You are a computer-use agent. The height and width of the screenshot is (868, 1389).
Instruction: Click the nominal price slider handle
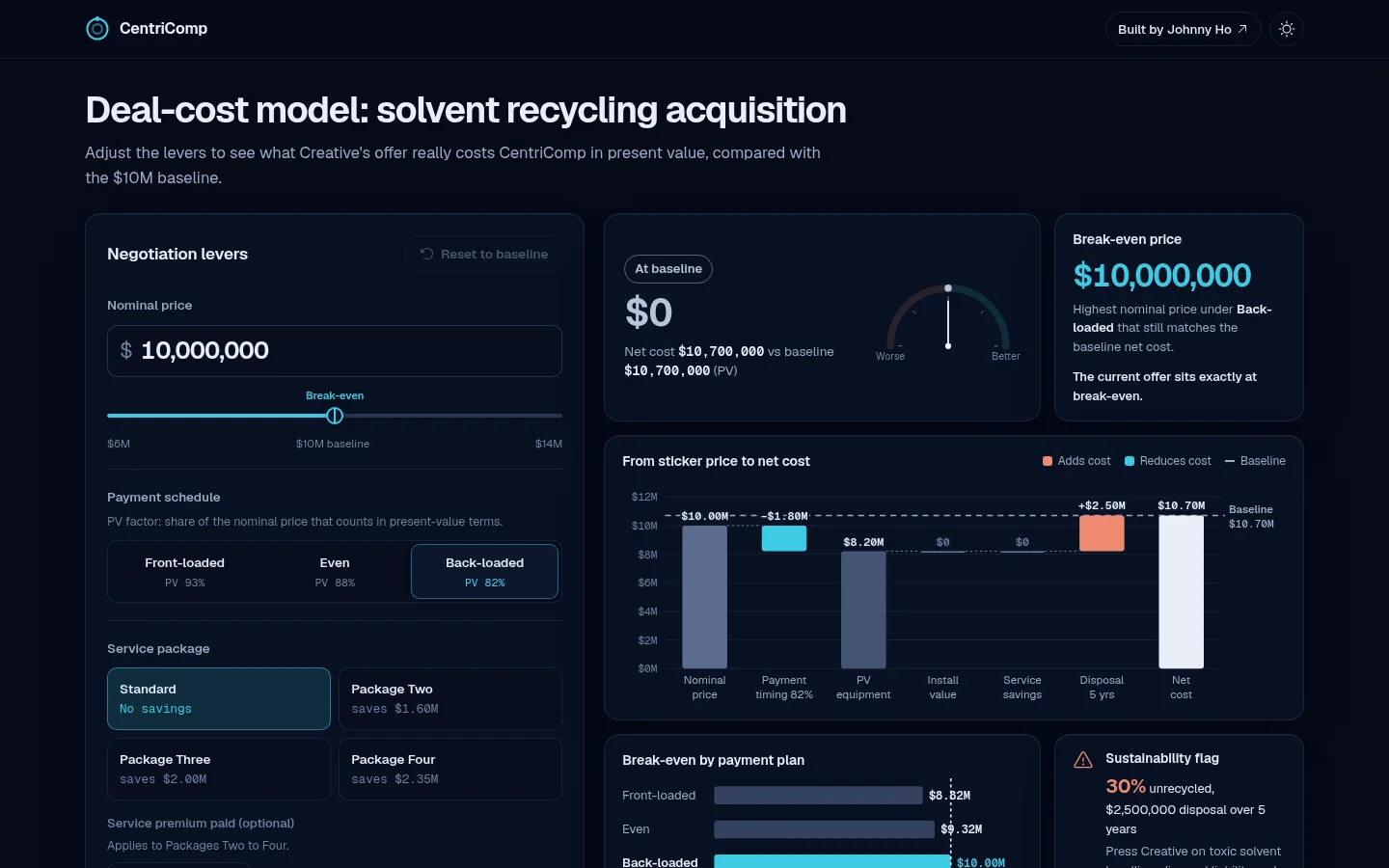pyautogui.click(x=335, y=416)
